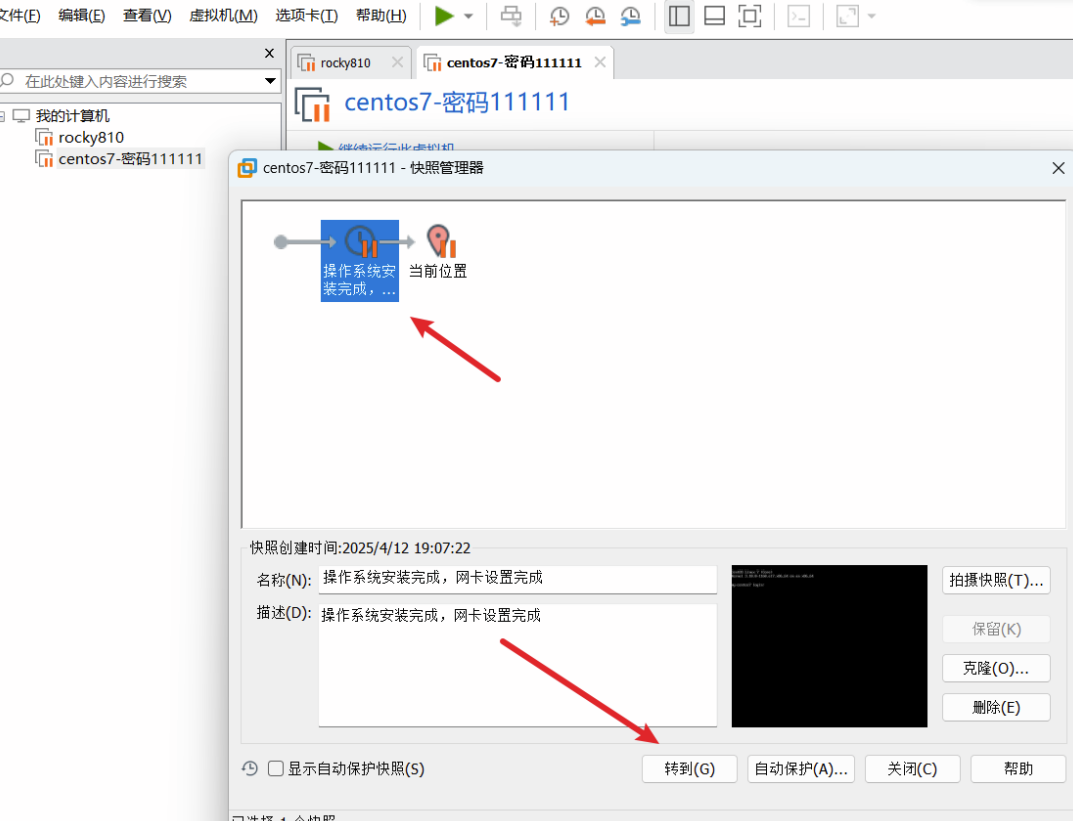
Task: Select the 操作系统安装完成 snapshot node
Action: pyautogui.click(x=360, y=261)
